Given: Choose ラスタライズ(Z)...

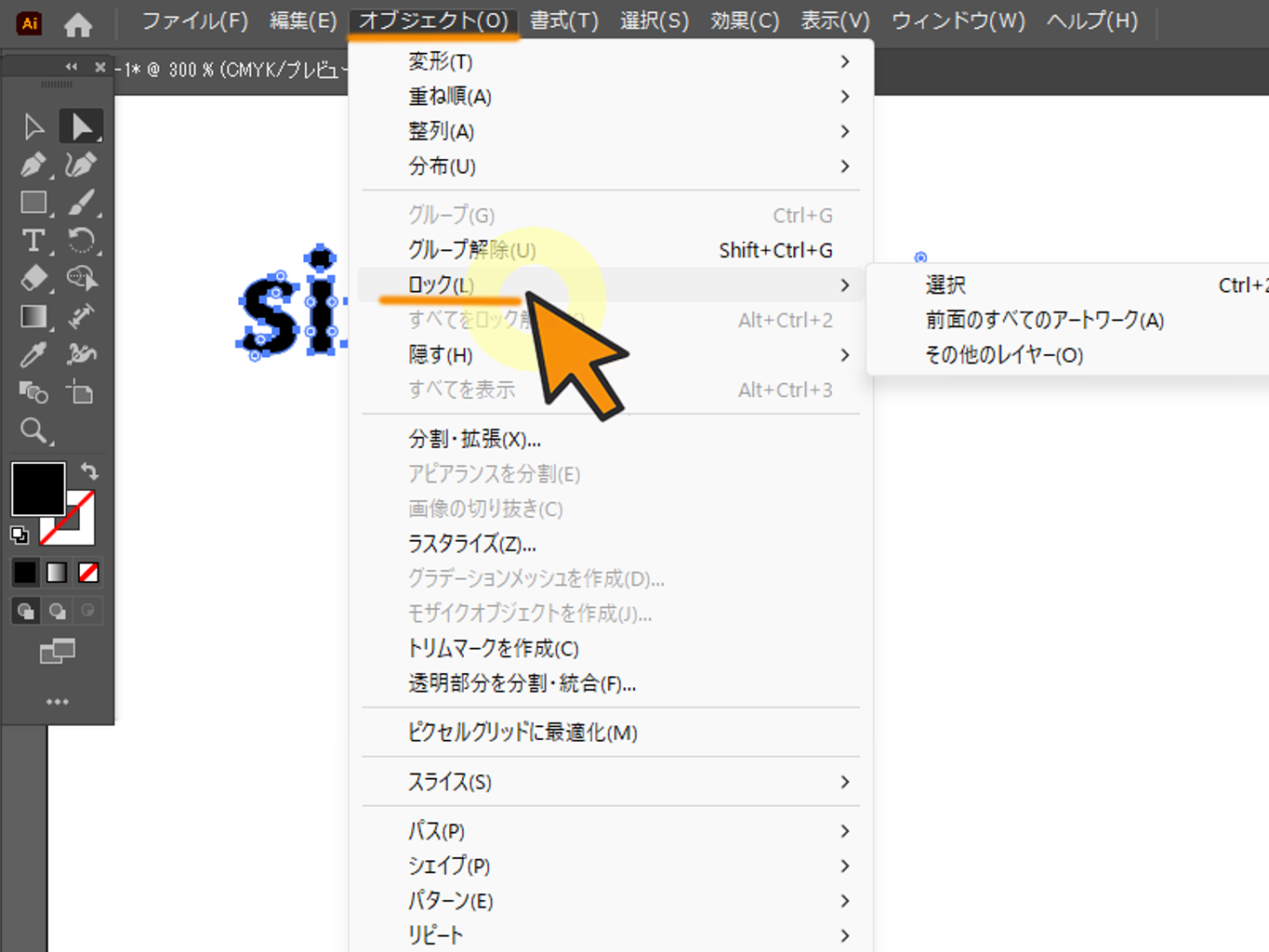Looking at the screenshot, I should [611, 544].
